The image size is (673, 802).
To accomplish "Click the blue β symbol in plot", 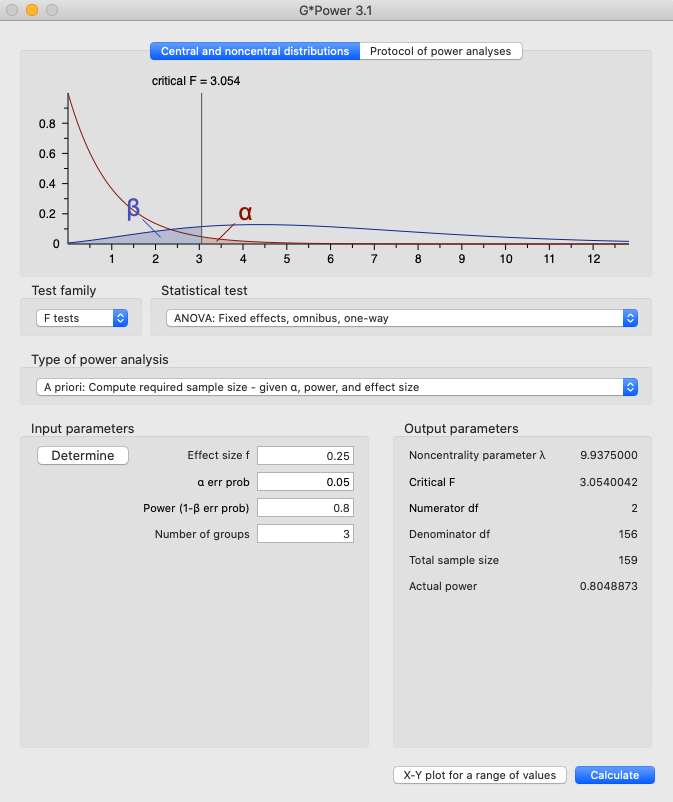I will click(x=133, y=209).
